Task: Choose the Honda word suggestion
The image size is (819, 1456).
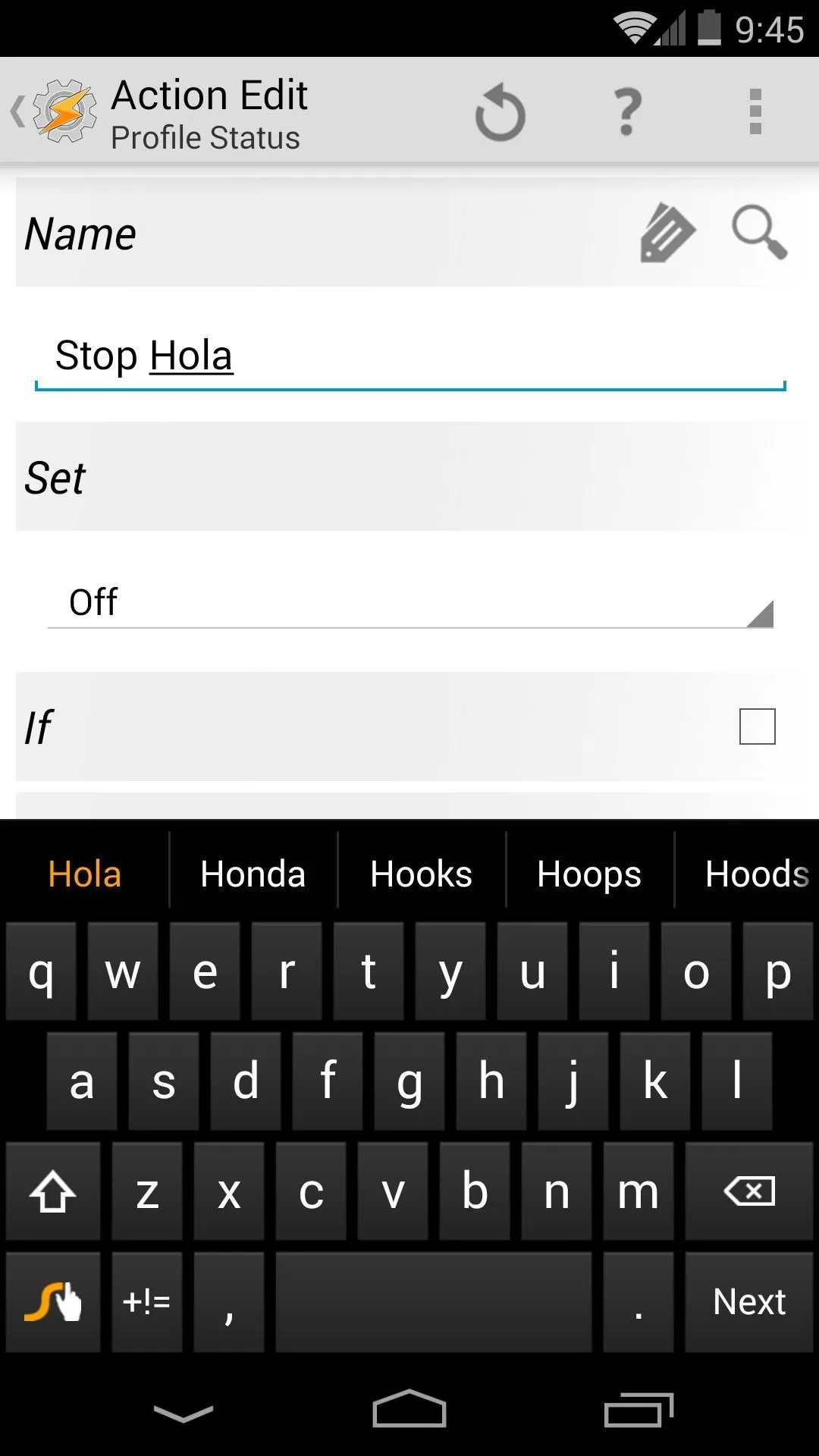Action: [253, 874]
